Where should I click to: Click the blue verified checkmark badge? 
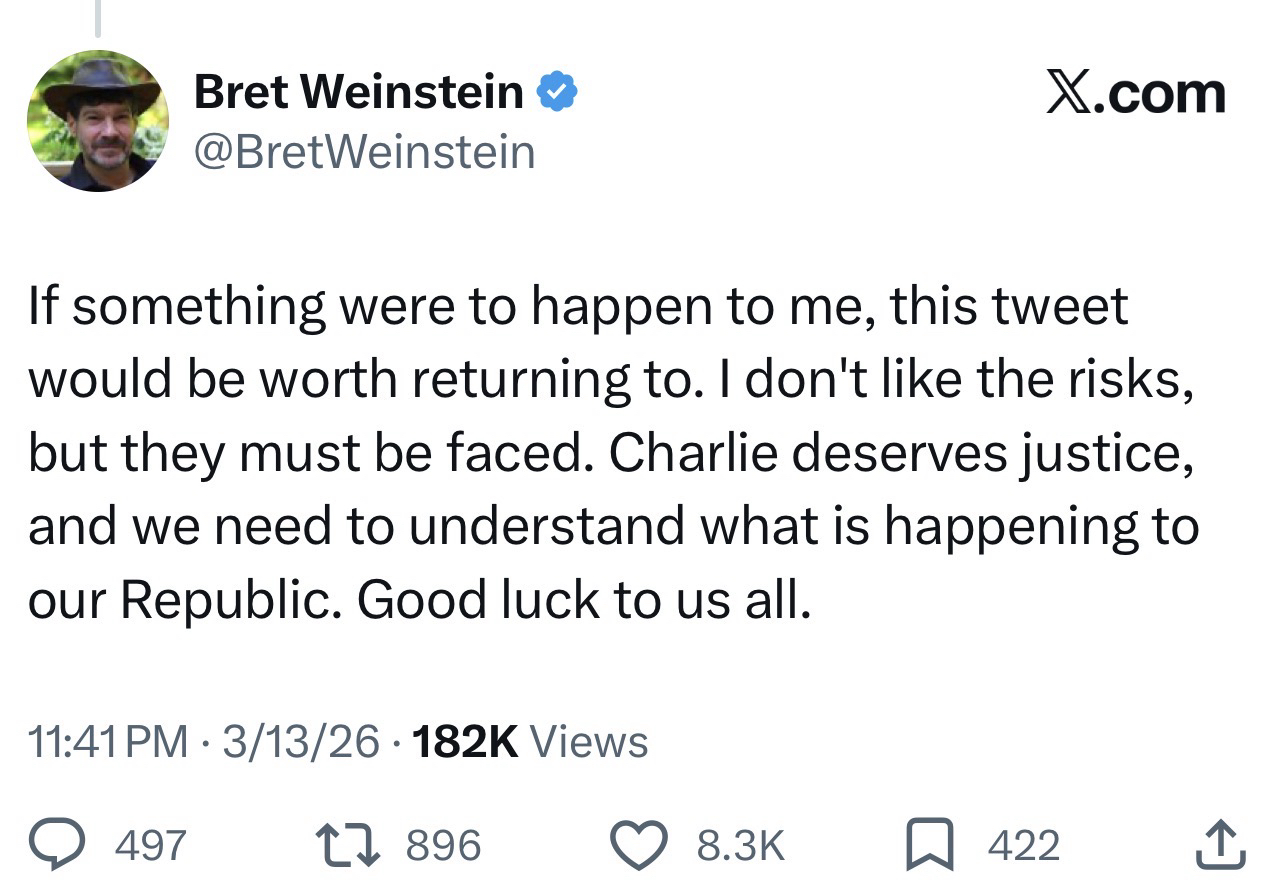[x=556, y=93]
